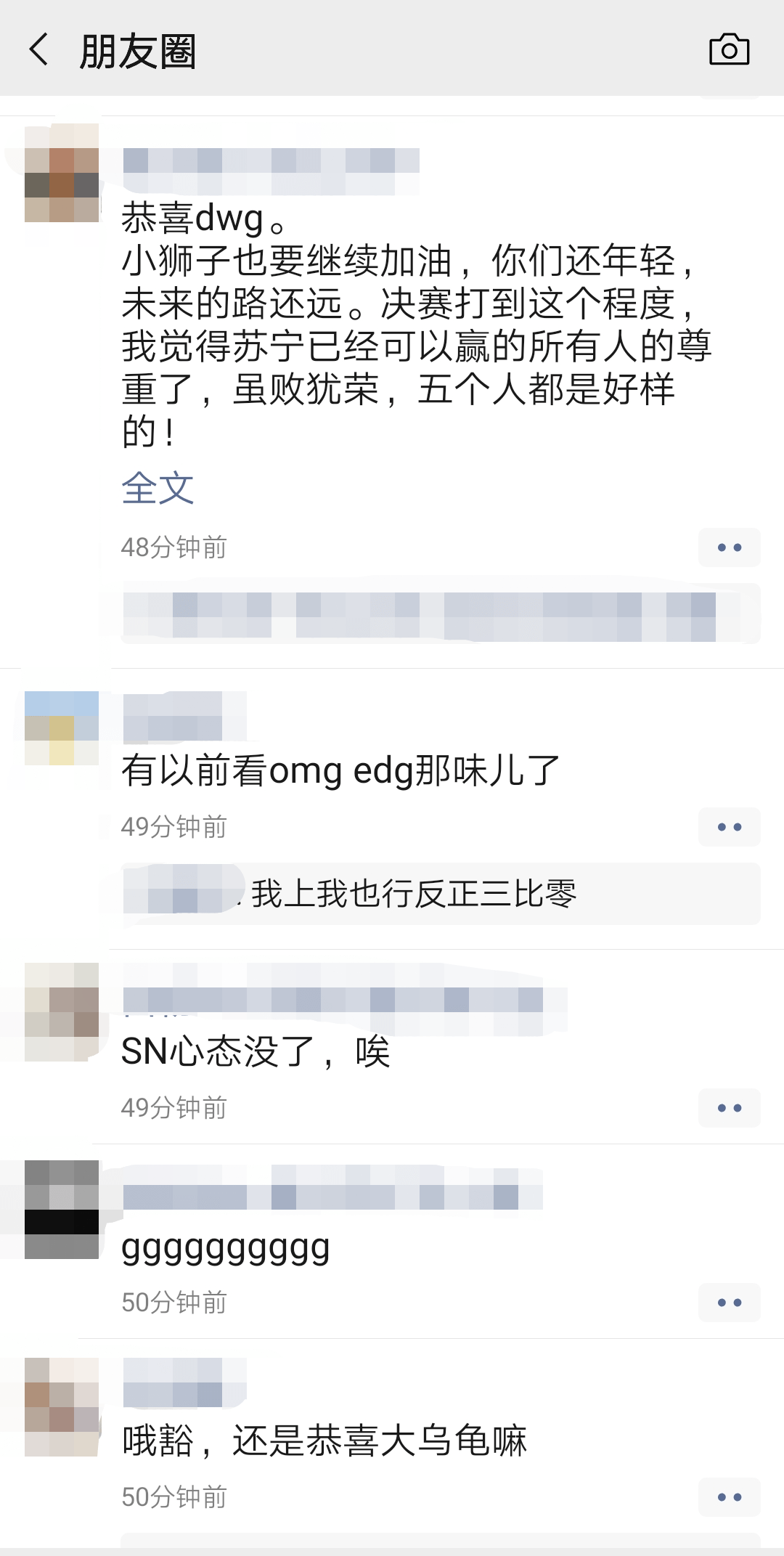Tap the avatar of the 恭喜dwg poster

(x=62, y=173)
